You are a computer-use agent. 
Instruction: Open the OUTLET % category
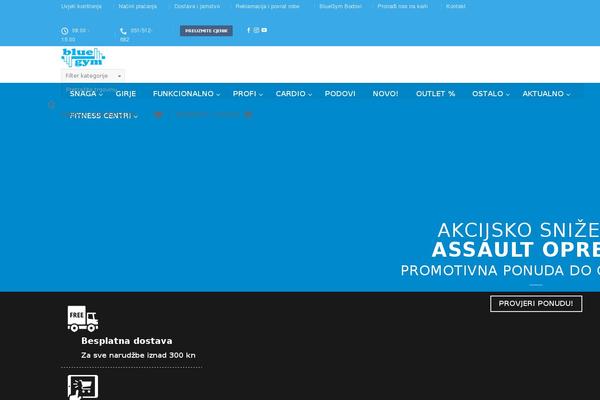(435, 94)
